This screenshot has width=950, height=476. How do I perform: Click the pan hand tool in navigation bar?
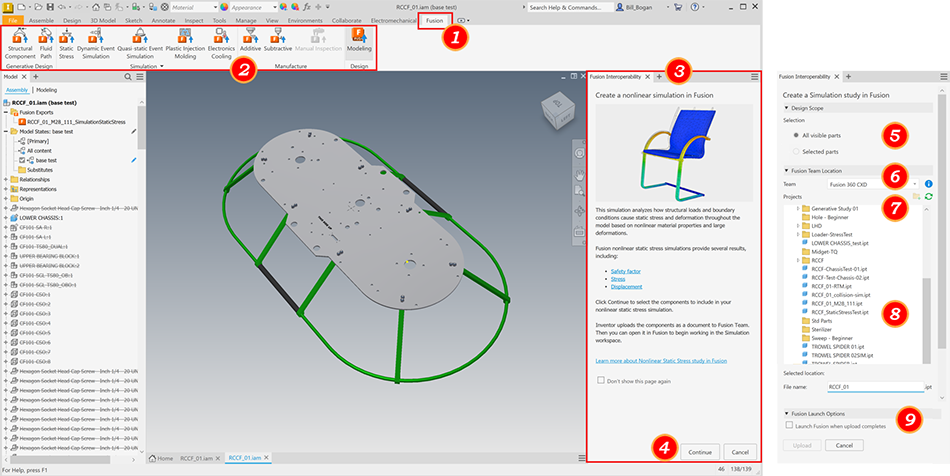[579, 175]
